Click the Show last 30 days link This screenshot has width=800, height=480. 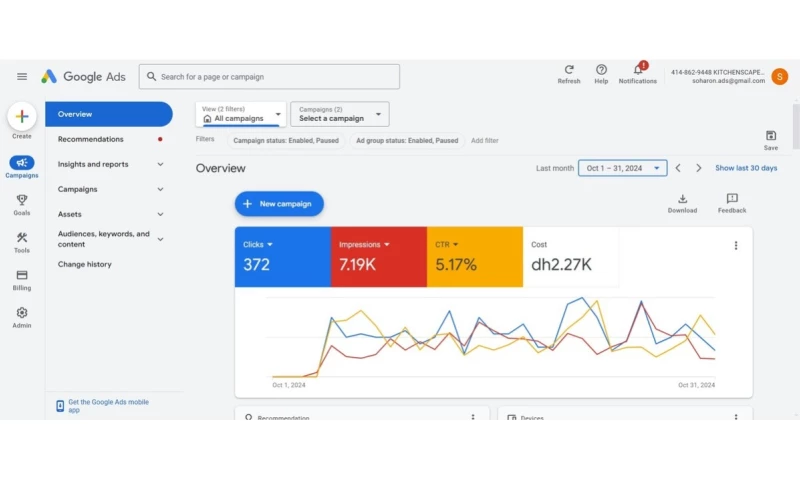pos(746,168)
